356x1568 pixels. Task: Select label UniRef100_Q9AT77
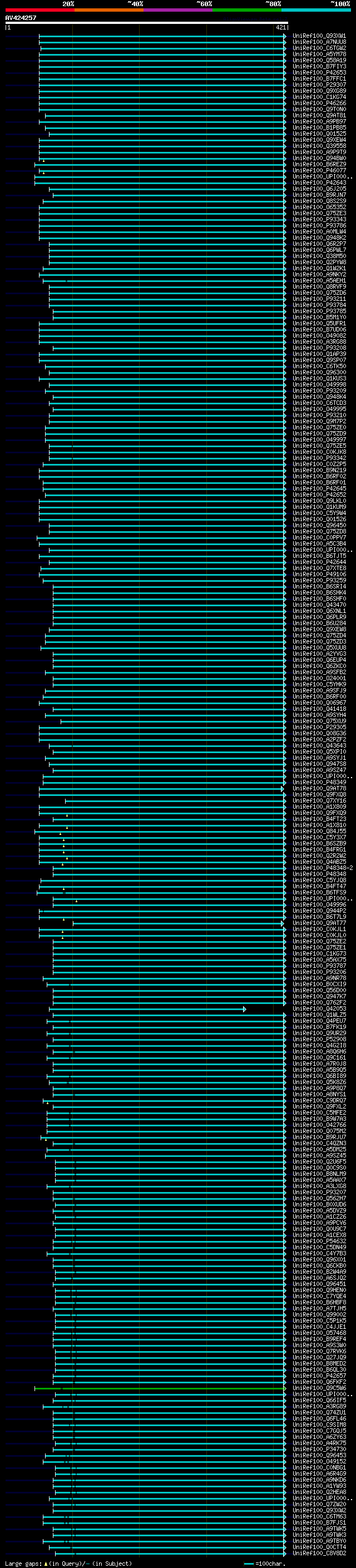pos(319,923)
